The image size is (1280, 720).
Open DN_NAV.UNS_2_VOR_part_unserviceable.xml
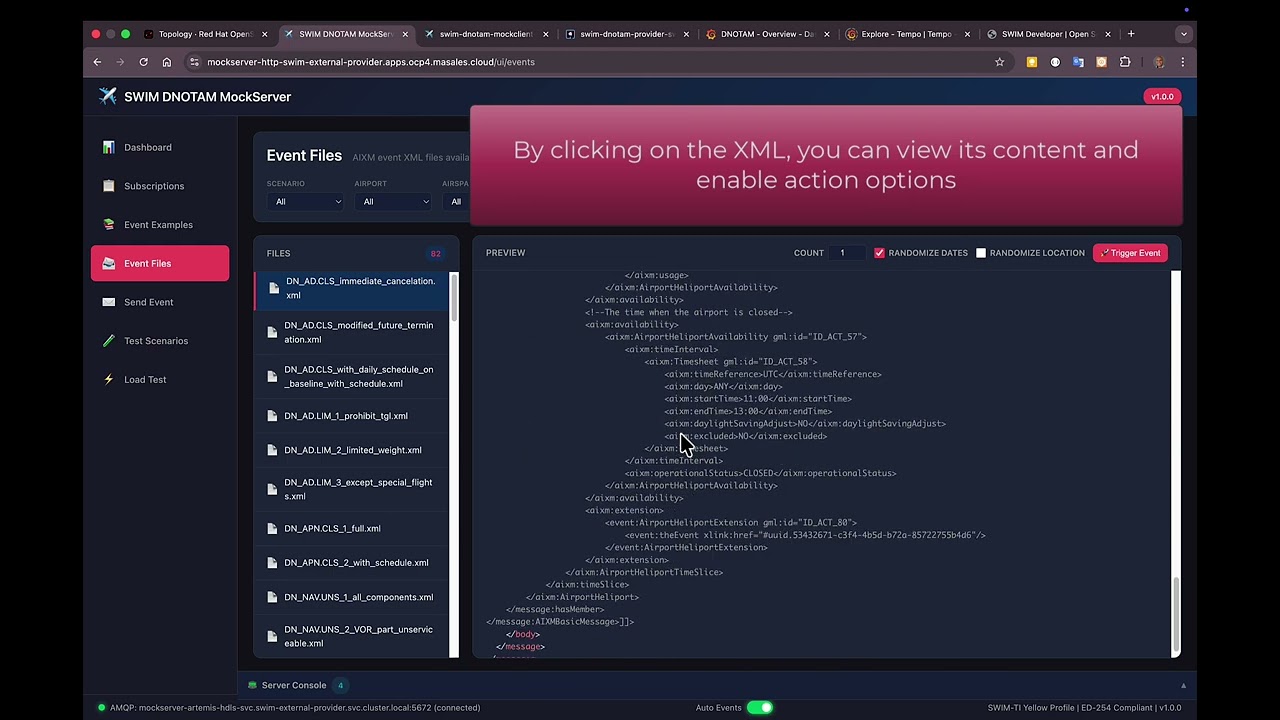[x=352, y=636]
